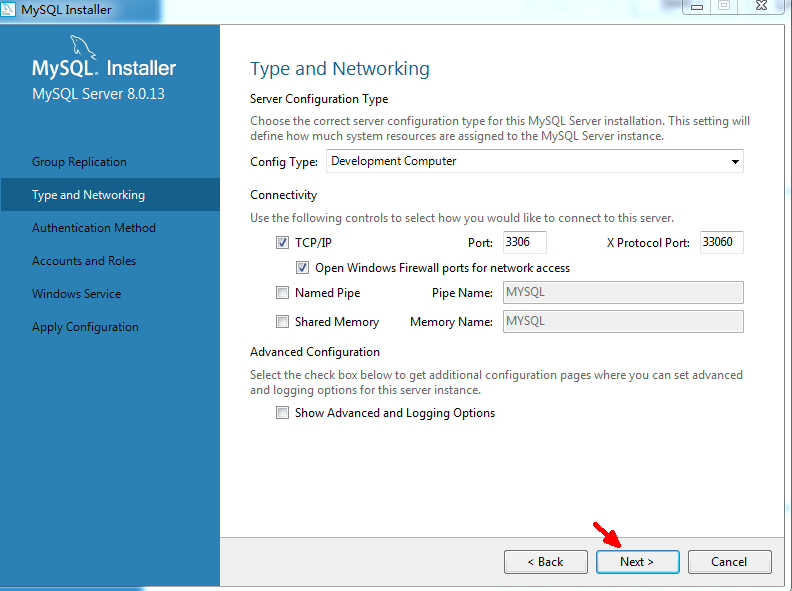
Task: Enable the Named Pipe checkbox
Action: pos(282,292)
